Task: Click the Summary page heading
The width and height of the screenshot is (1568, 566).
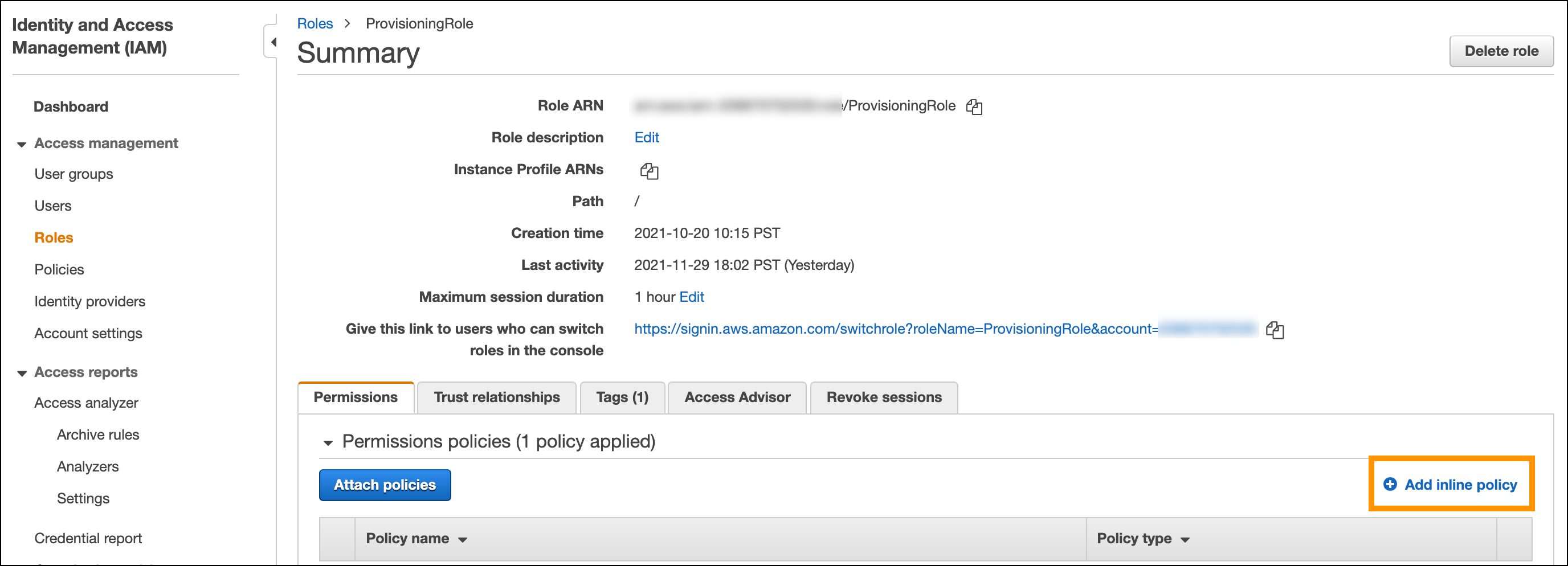Action: coord(358,53)
